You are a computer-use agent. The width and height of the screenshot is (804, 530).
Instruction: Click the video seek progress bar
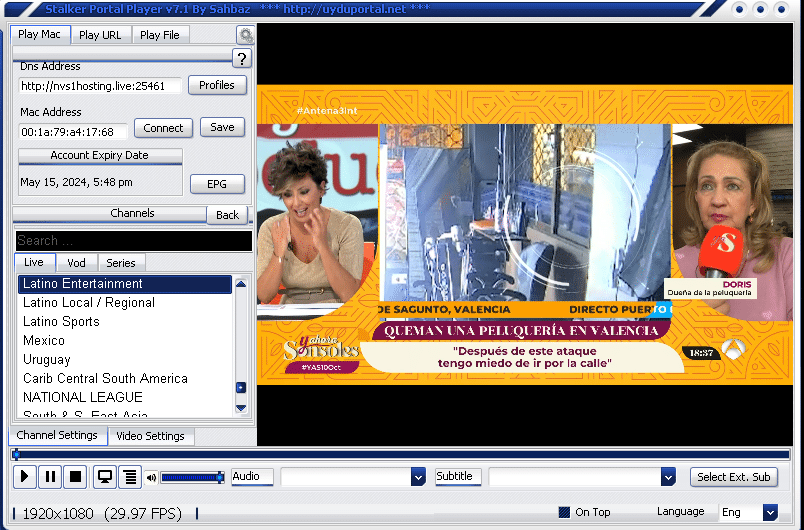[401, 454]
